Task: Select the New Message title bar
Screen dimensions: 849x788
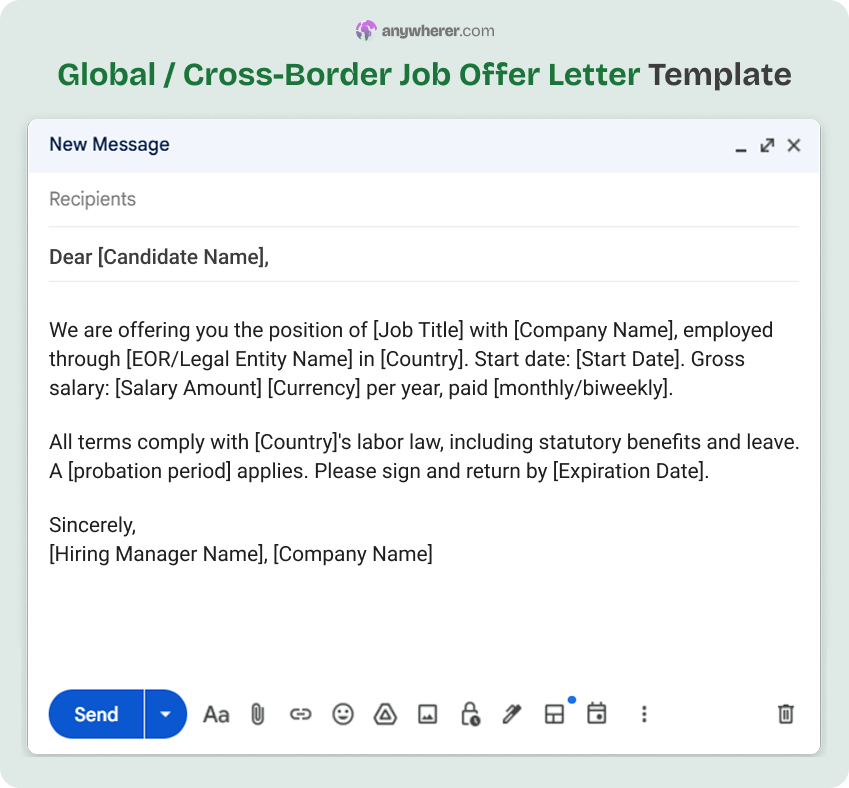Action: click(110, 145)
